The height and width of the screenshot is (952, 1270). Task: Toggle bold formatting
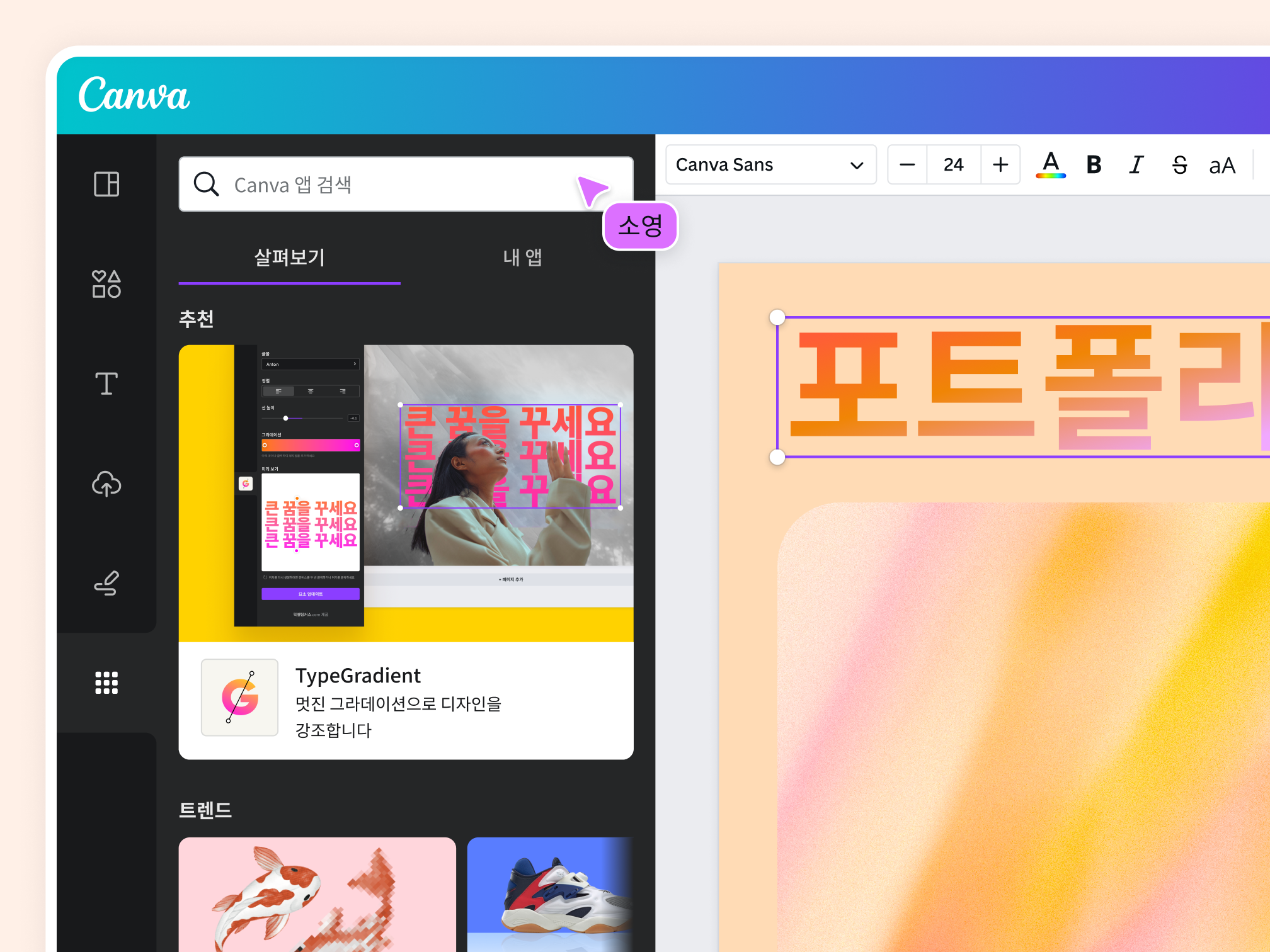(1094, 165)
